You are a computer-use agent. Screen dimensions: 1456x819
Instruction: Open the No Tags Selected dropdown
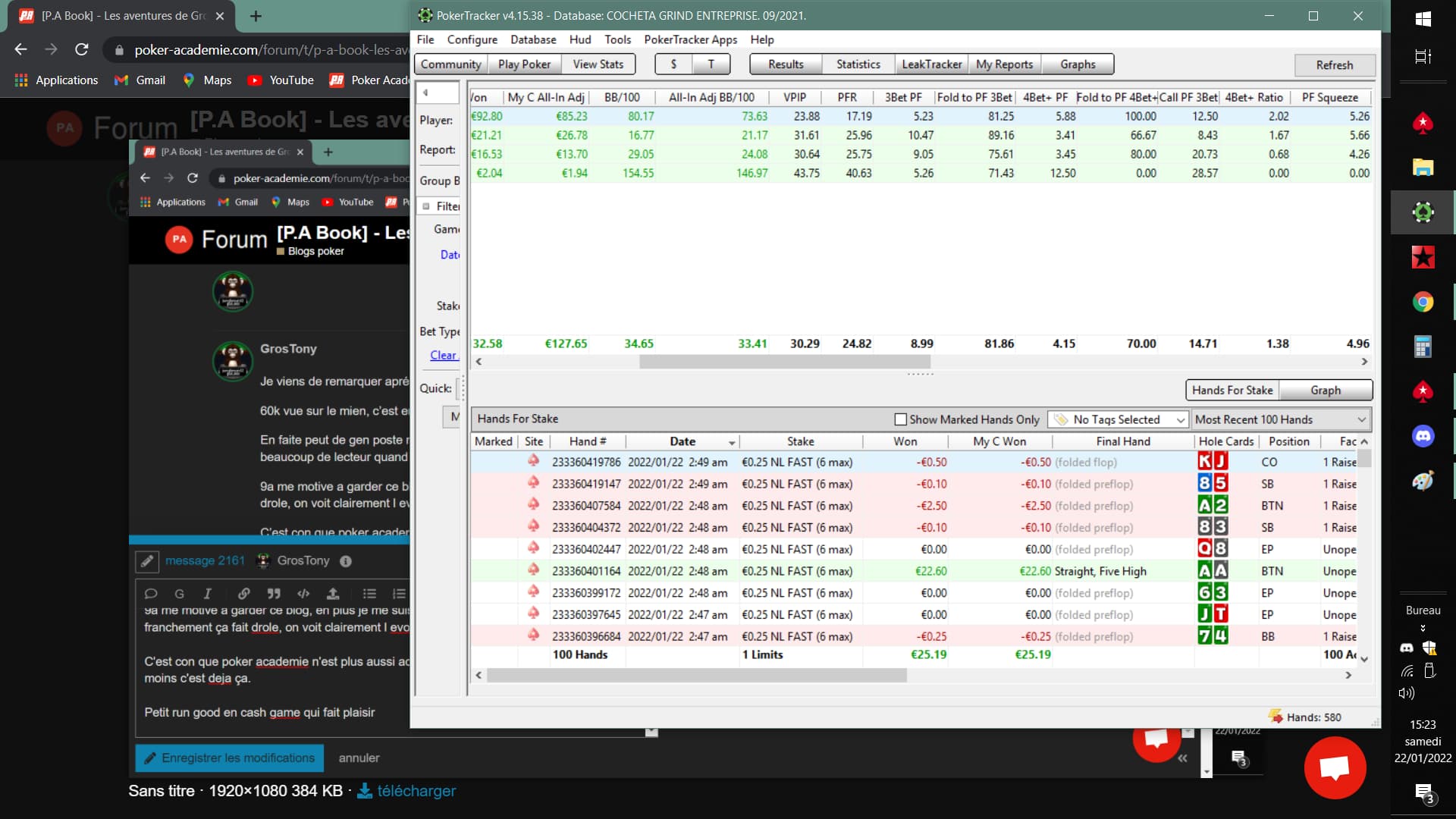1117,419
